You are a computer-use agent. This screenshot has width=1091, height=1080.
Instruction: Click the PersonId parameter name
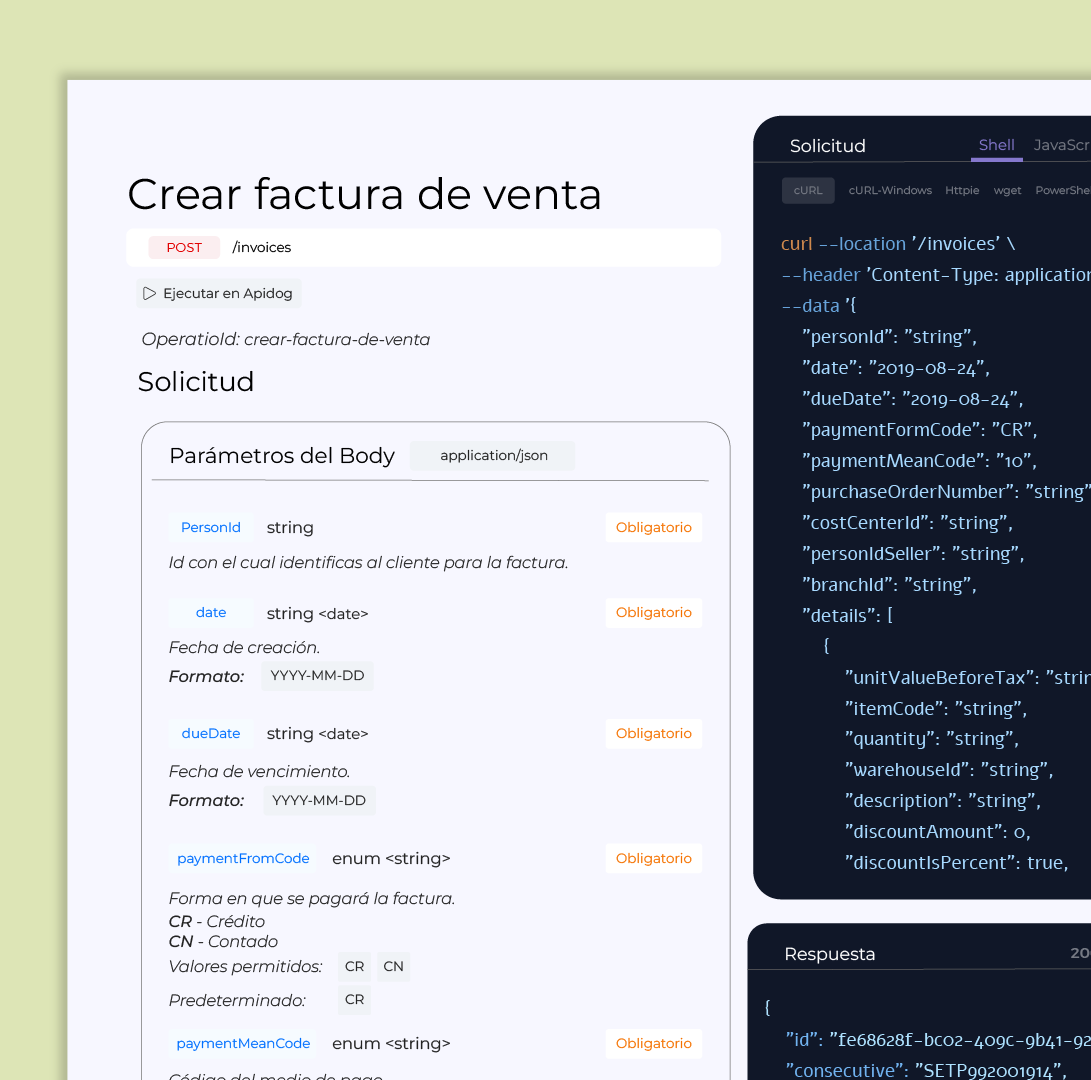211,527
